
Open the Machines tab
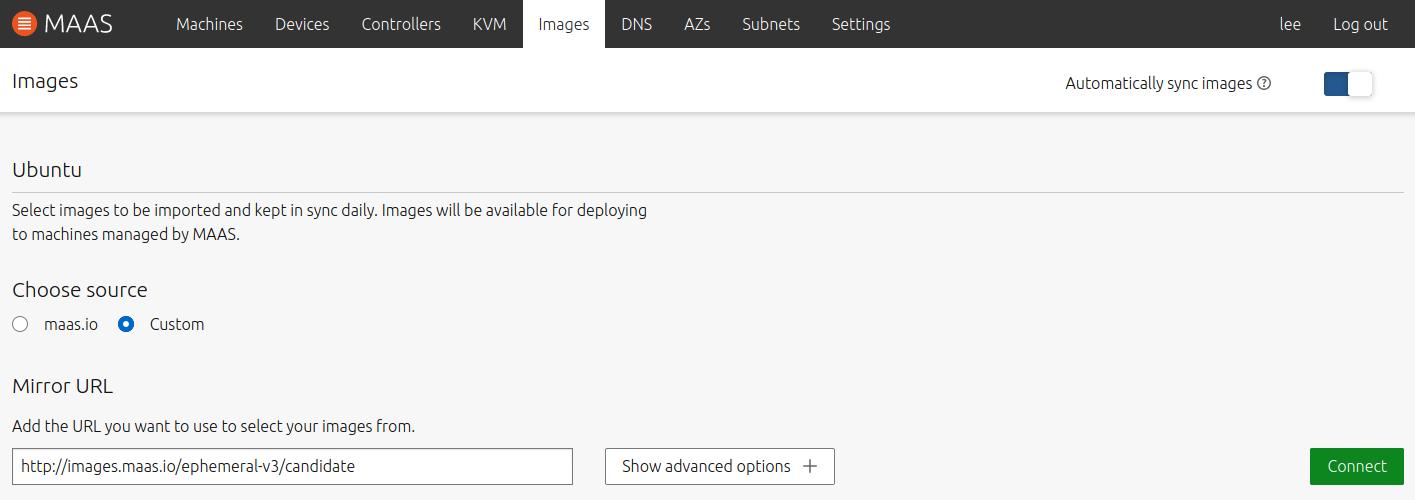pos(209,24)
